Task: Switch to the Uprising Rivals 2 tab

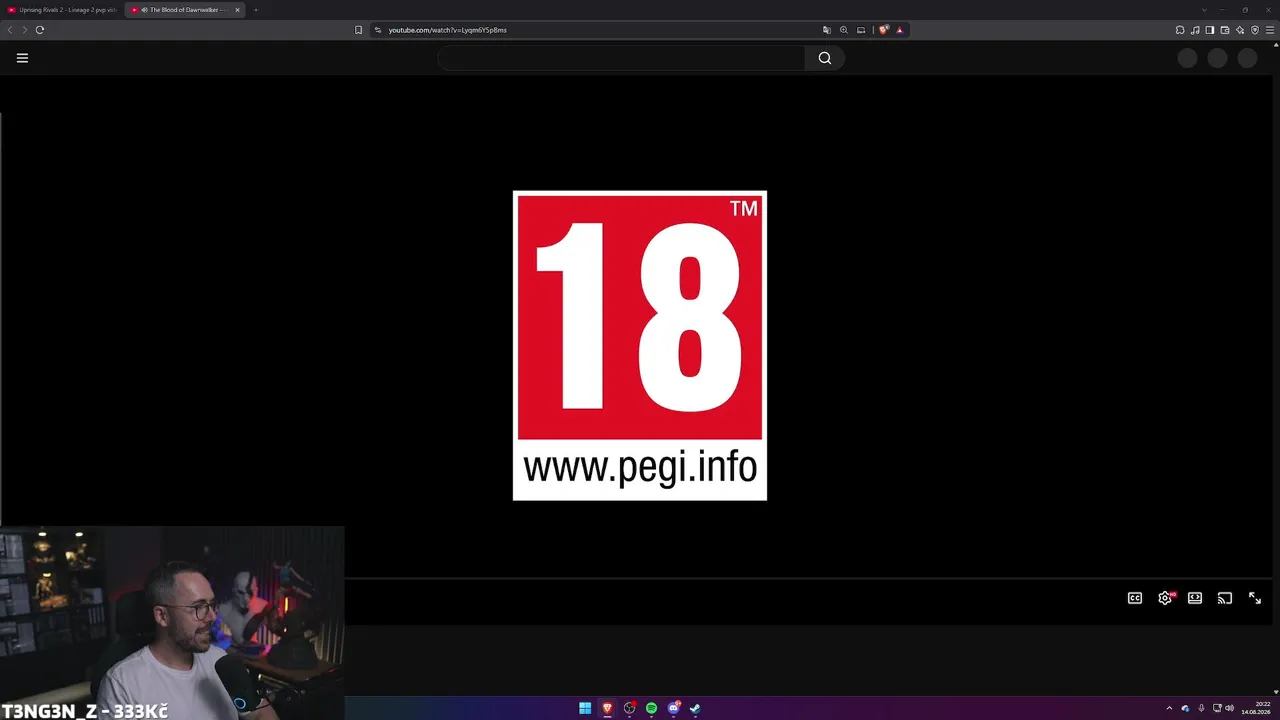Action: click(63, 10)
